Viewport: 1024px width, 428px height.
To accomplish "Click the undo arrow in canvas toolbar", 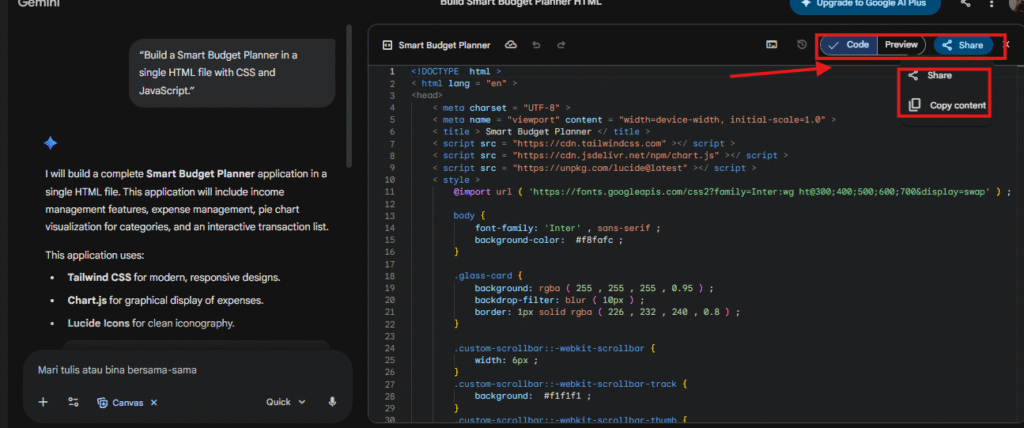I will click(536, 45).
